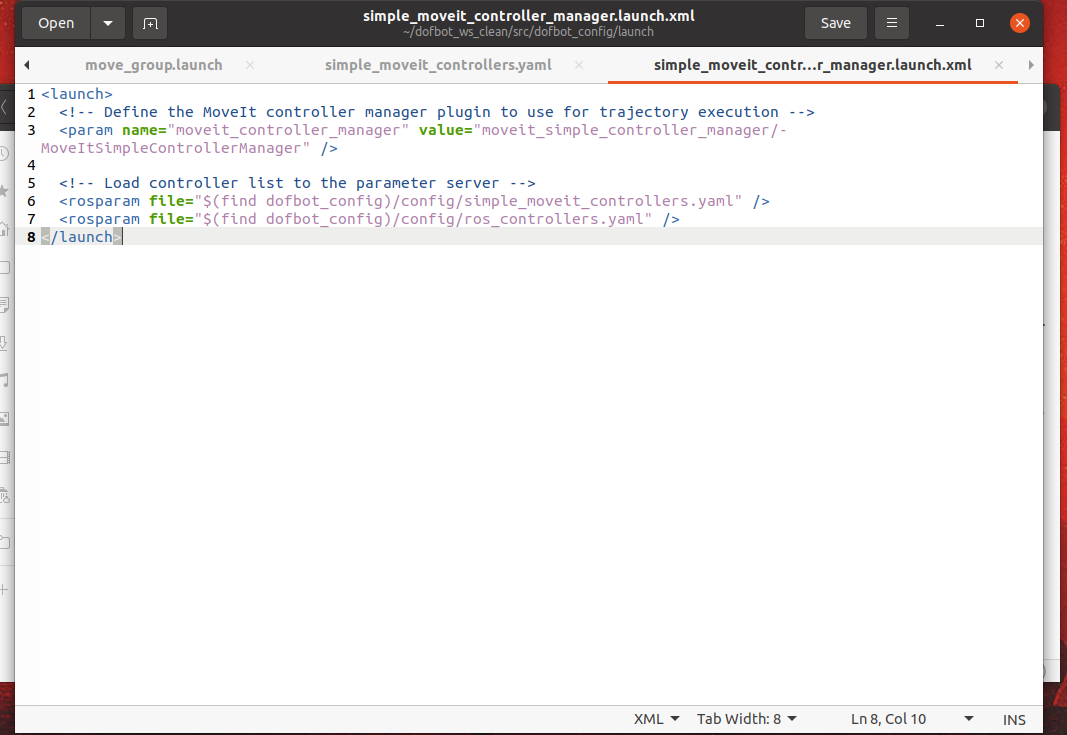Screen dimensions: 1067x735
Task: Open the Ln 8, Col 10 position dropdown
Action: [910, 719]
